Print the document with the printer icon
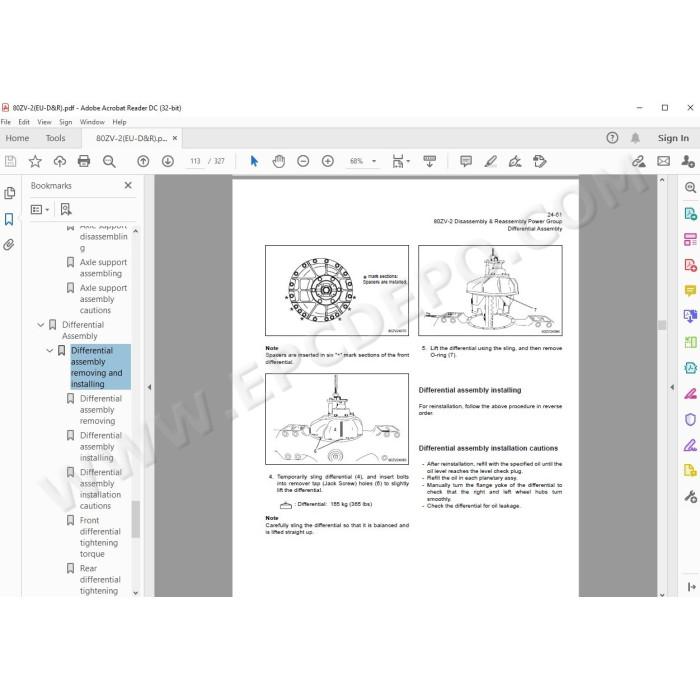 pyautogui.click(x=84, y=161)
